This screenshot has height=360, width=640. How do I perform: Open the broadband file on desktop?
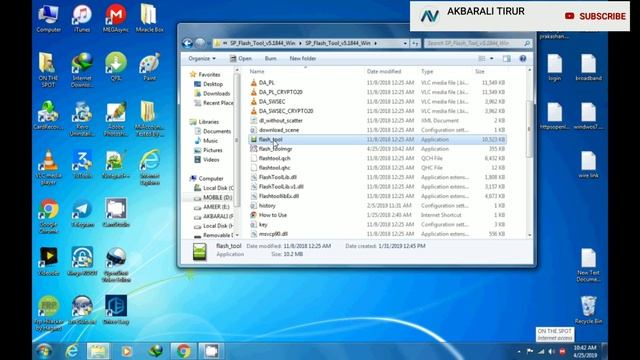tap(589, 67)
